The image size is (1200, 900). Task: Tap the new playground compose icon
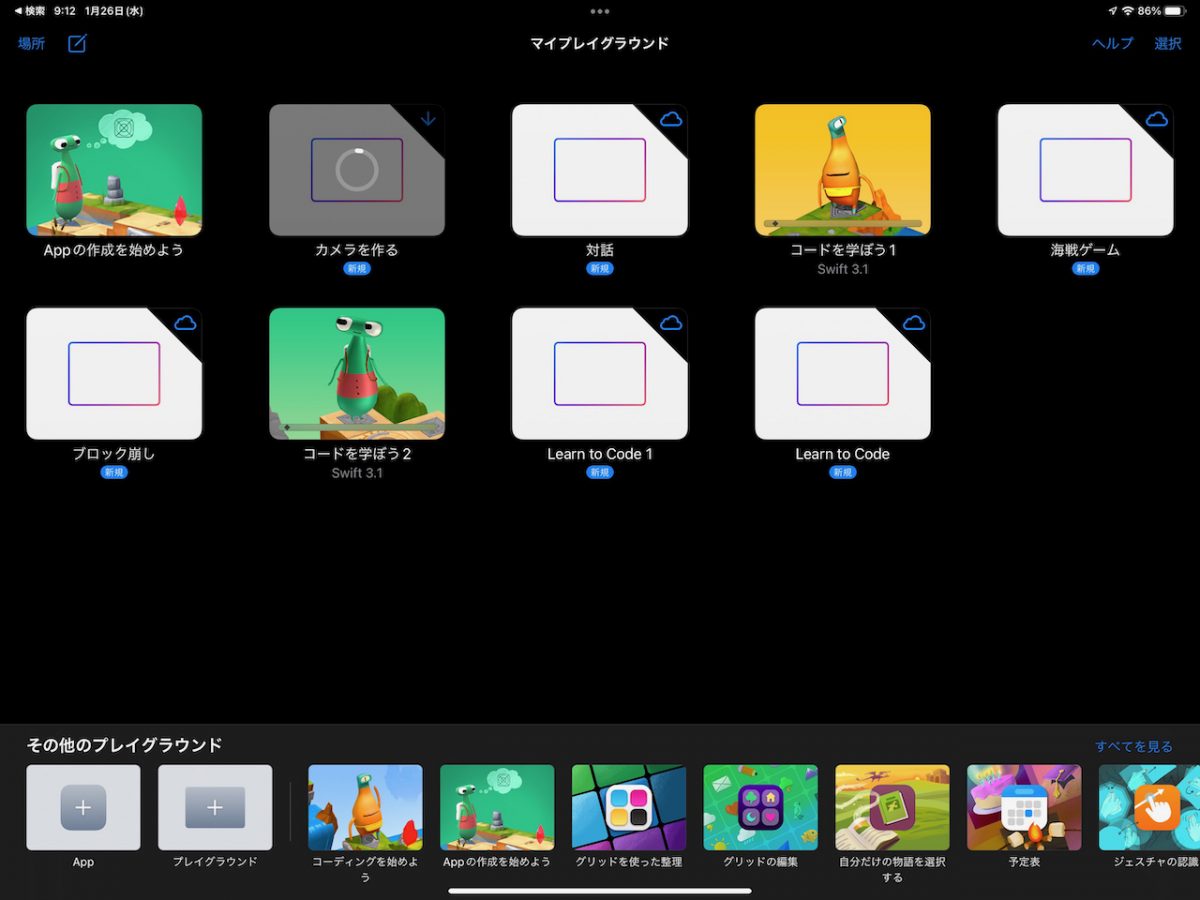point(77,43)
